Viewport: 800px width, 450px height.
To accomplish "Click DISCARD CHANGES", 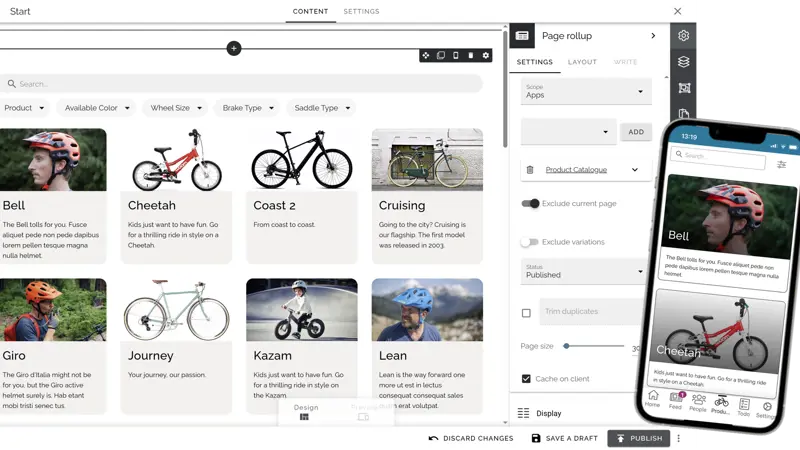I will [471, 438].
